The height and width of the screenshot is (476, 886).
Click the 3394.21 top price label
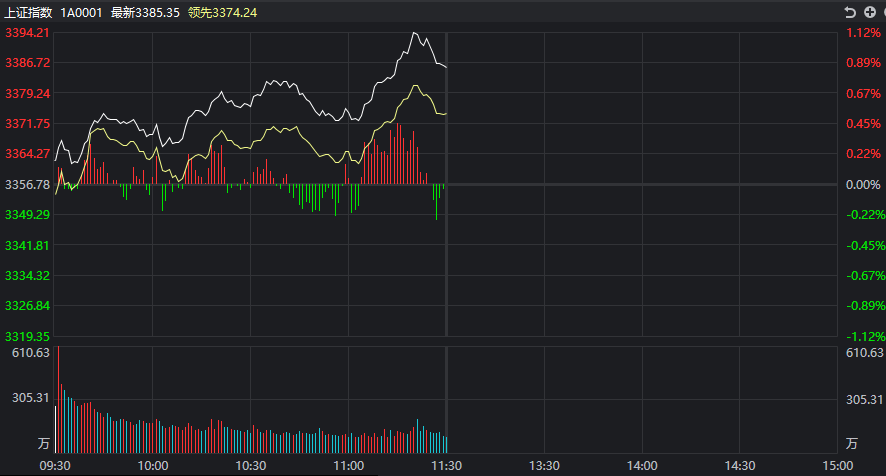[x=28, y=33]
